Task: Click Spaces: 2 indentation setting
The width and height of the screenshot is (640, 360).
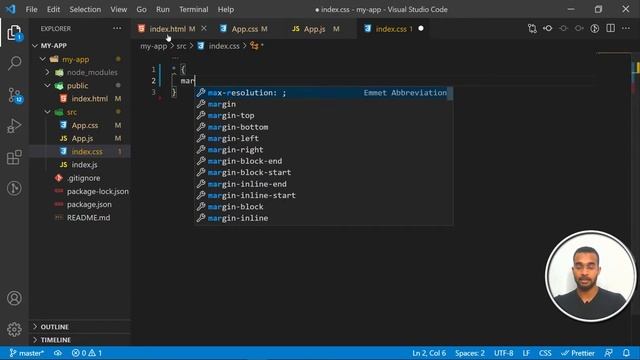Action: click(x=470, y=353)
